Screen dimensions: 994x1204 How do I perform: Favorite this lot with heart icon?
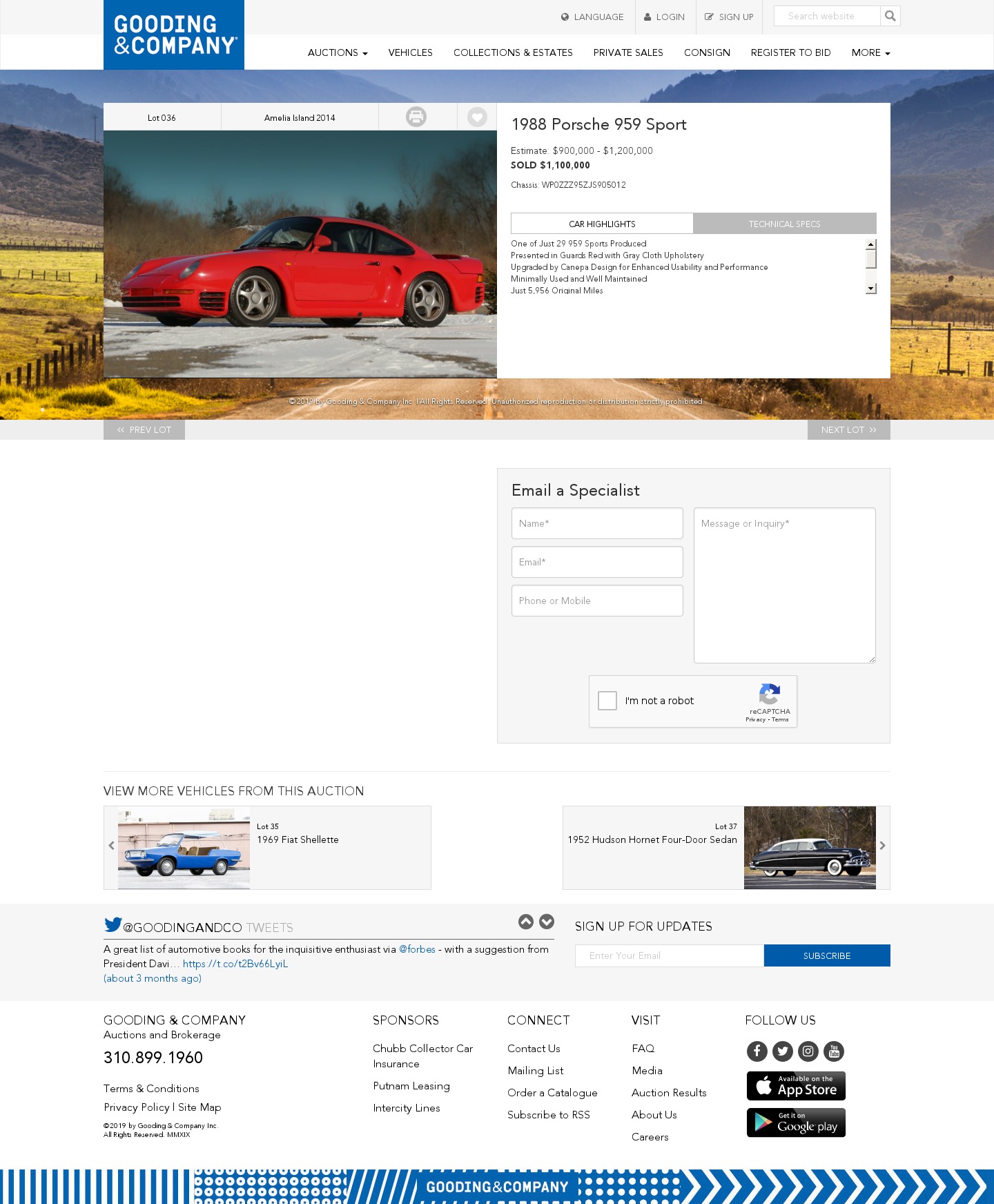477,117
